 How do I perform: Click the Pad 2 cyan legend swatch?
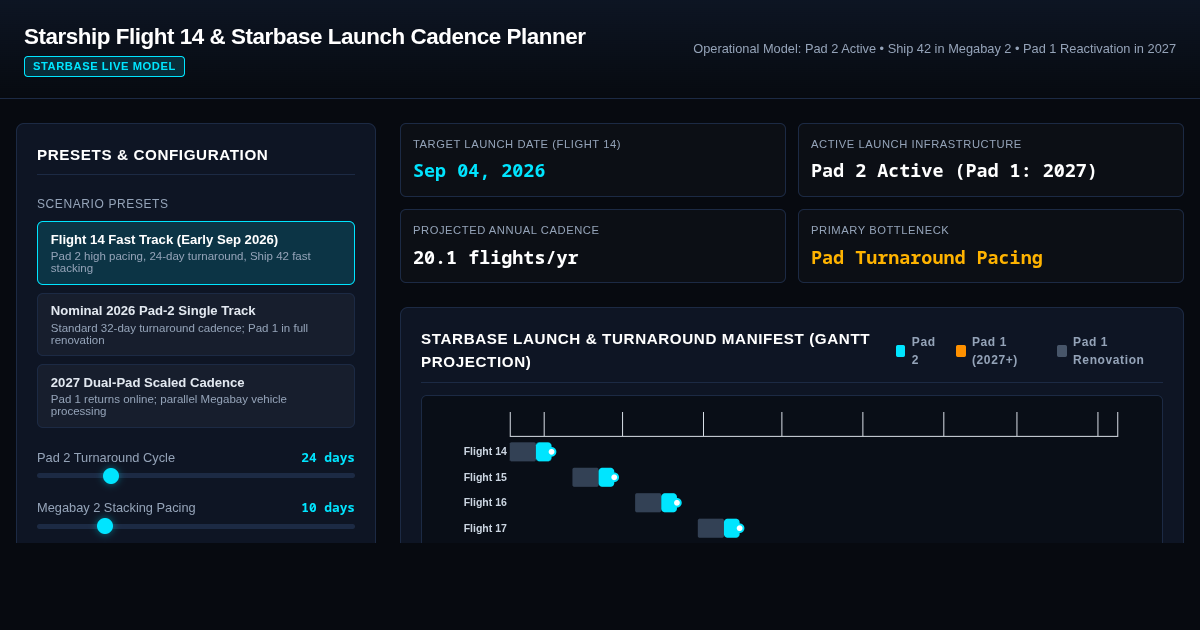click(x=900, y=351)
